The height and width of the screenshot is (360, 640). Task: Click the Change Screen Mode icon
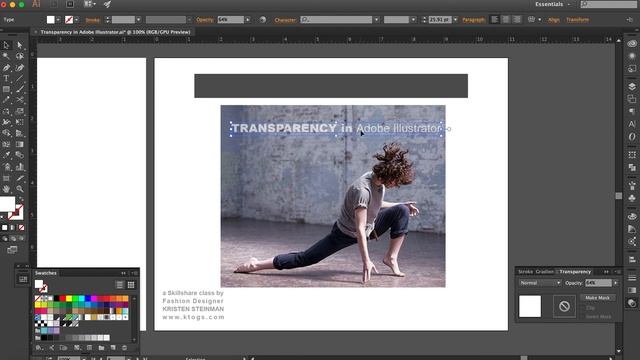(12, 249)
